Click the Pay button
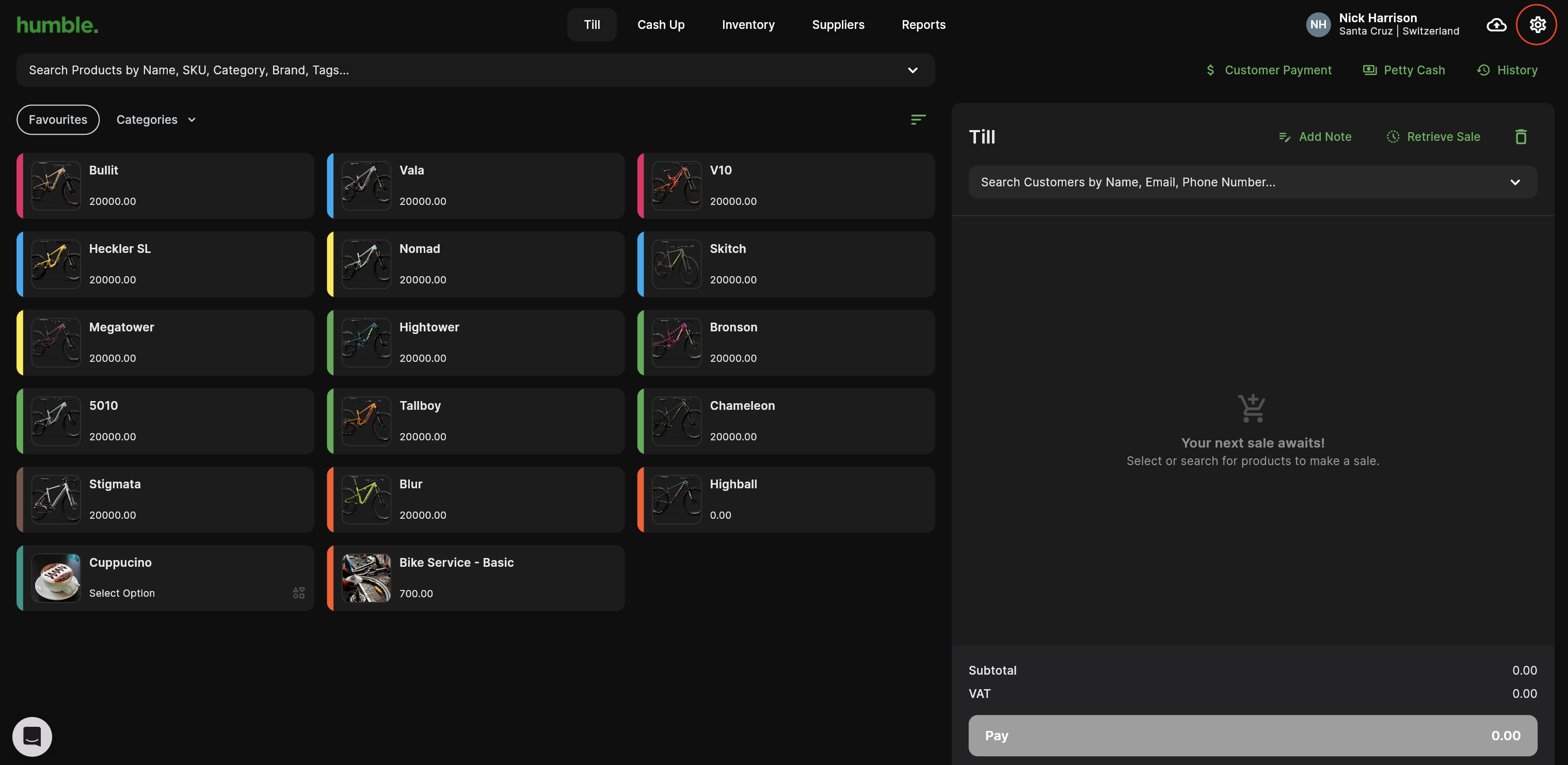This screenshot has width=1568, height=765. 1253,735
